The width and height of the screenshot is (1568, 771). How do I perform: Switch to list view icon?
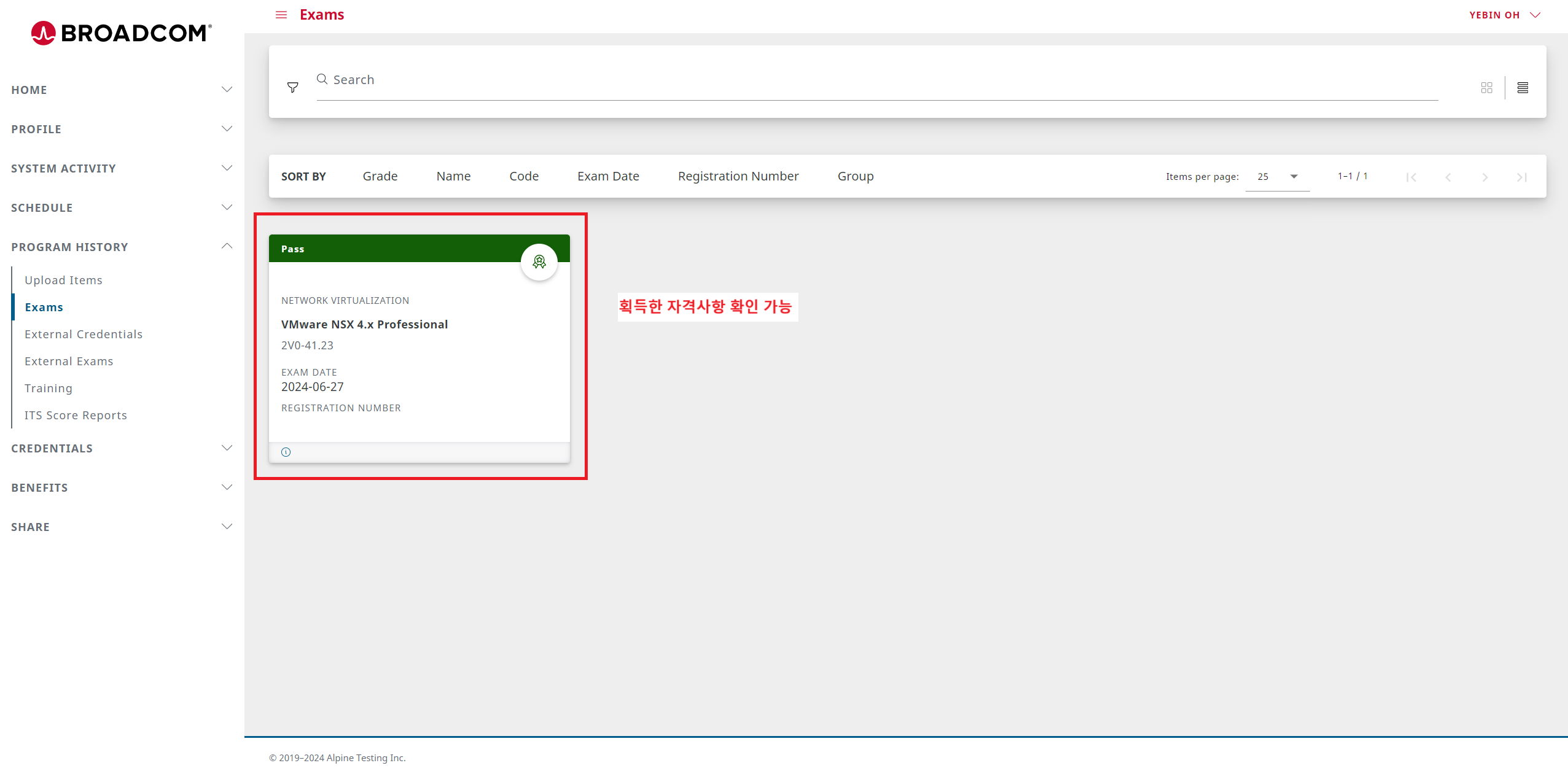click(x=1523, y=88)
